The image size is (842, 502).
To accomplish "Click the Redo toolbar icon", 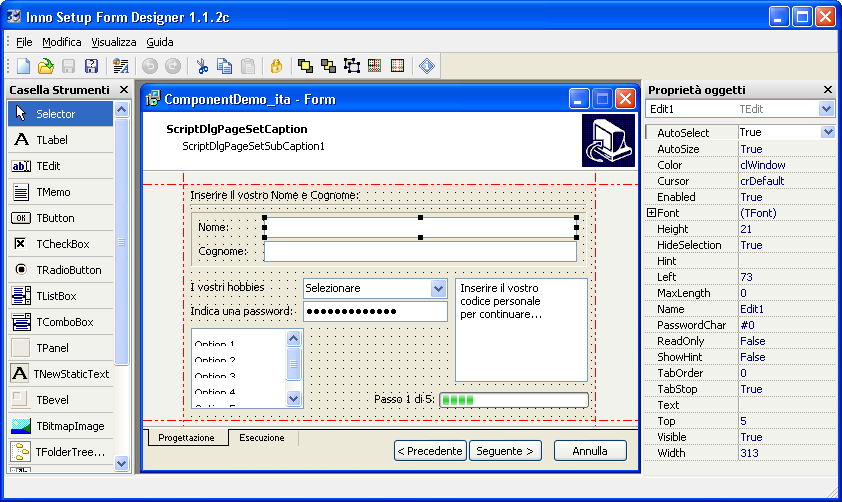I will [172, 66].
